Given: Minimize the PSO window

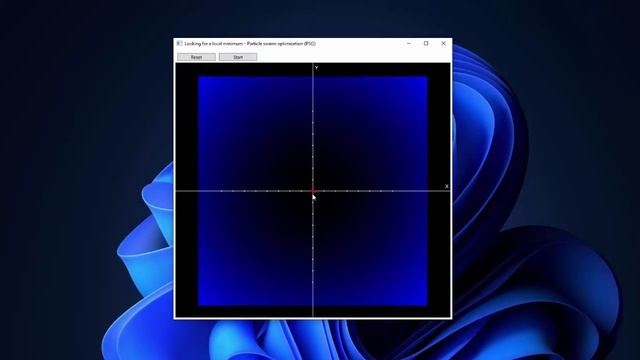Looking at the screenshot, I should [409, 43].
